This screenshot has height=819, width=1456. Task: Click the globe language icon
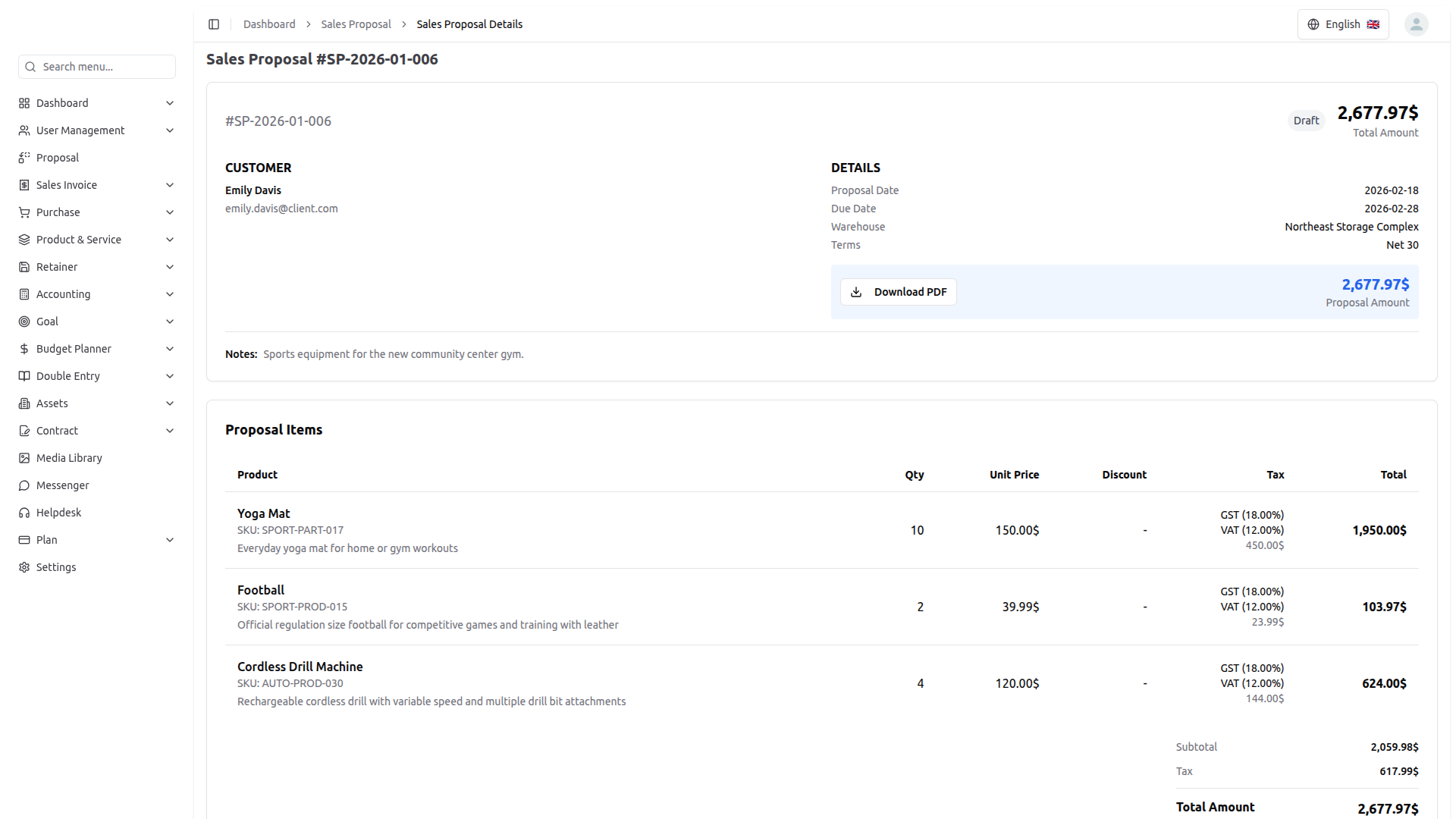coord(1313,24)
